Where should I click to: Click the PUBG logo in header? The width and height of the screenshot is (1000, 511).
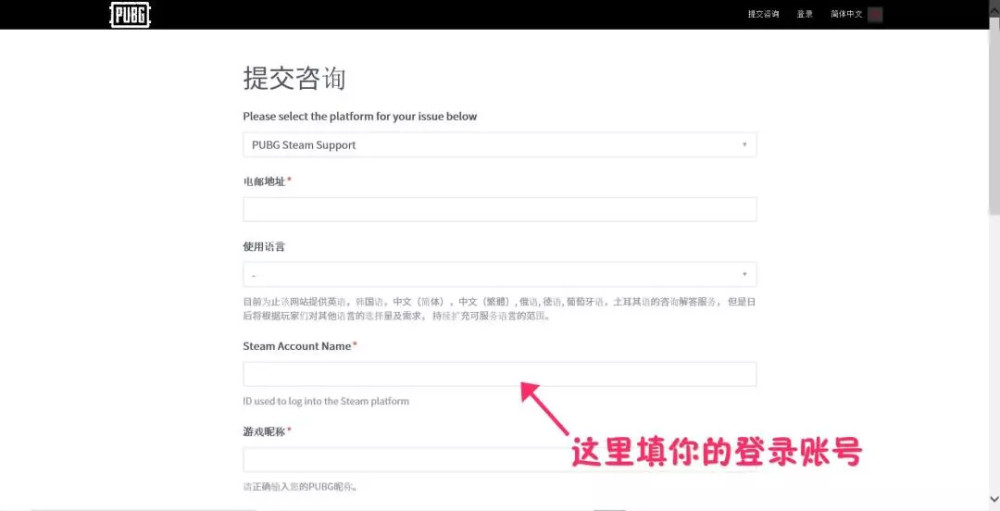point(130,15)
